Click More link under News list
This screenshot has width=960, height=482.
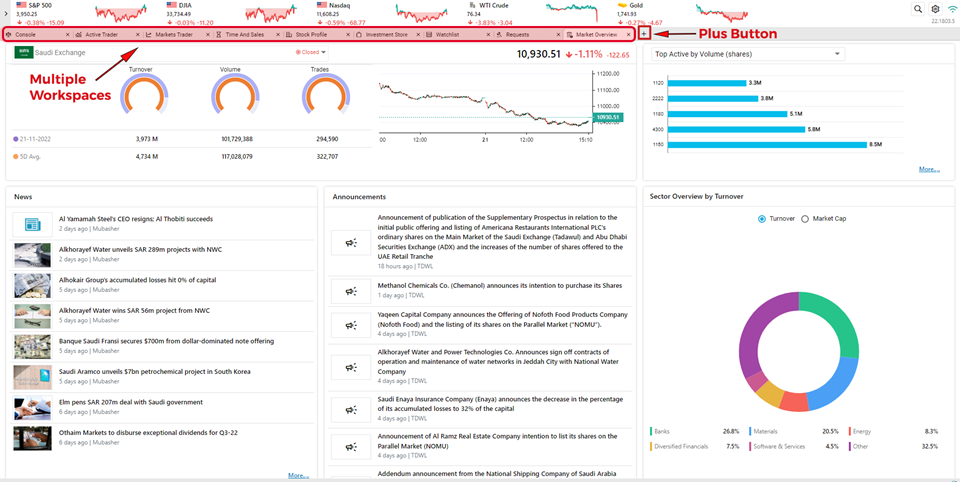[298, 475]
